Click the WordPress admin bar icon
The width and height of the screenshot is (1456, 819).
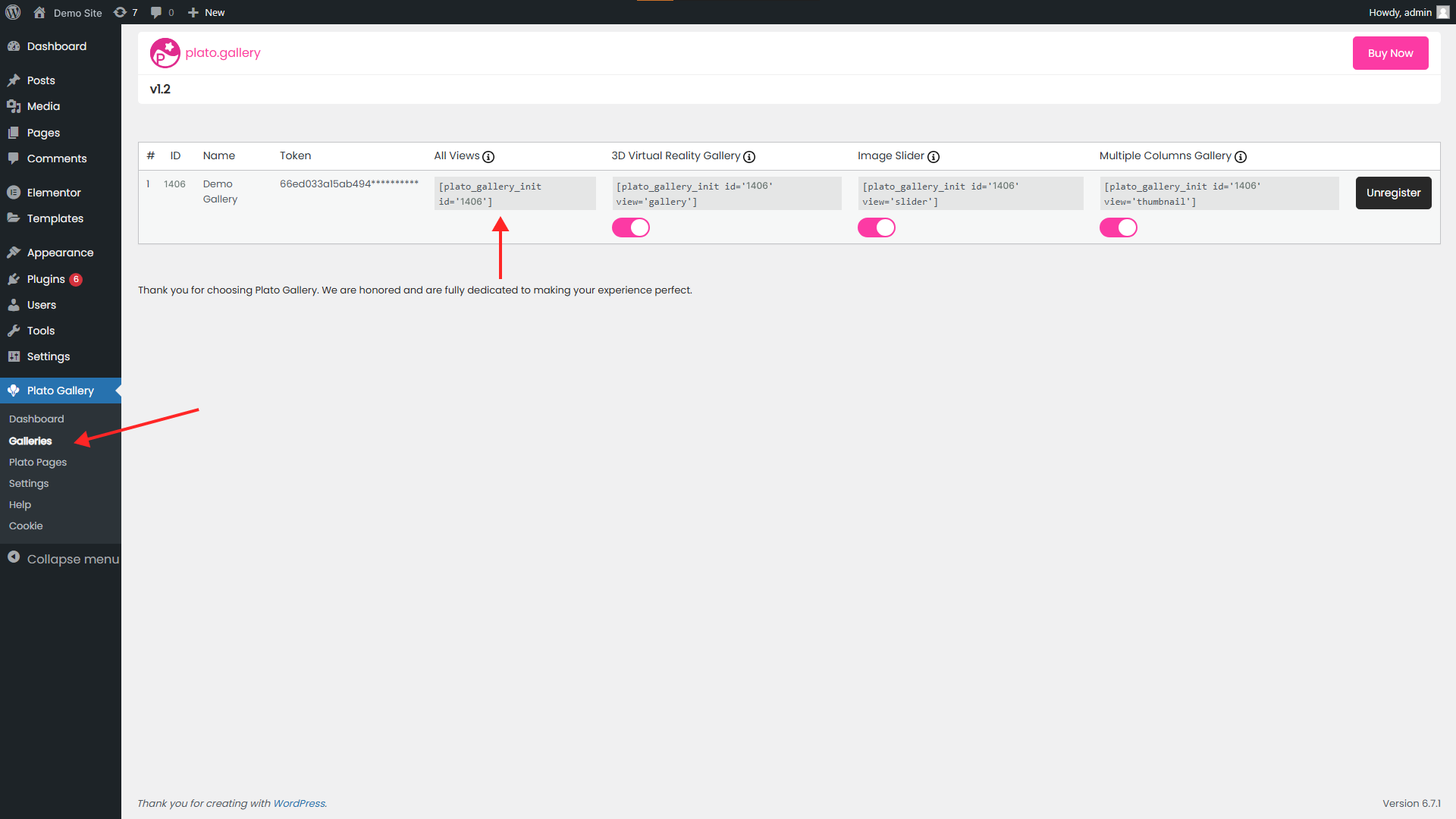tap(12, 12)
